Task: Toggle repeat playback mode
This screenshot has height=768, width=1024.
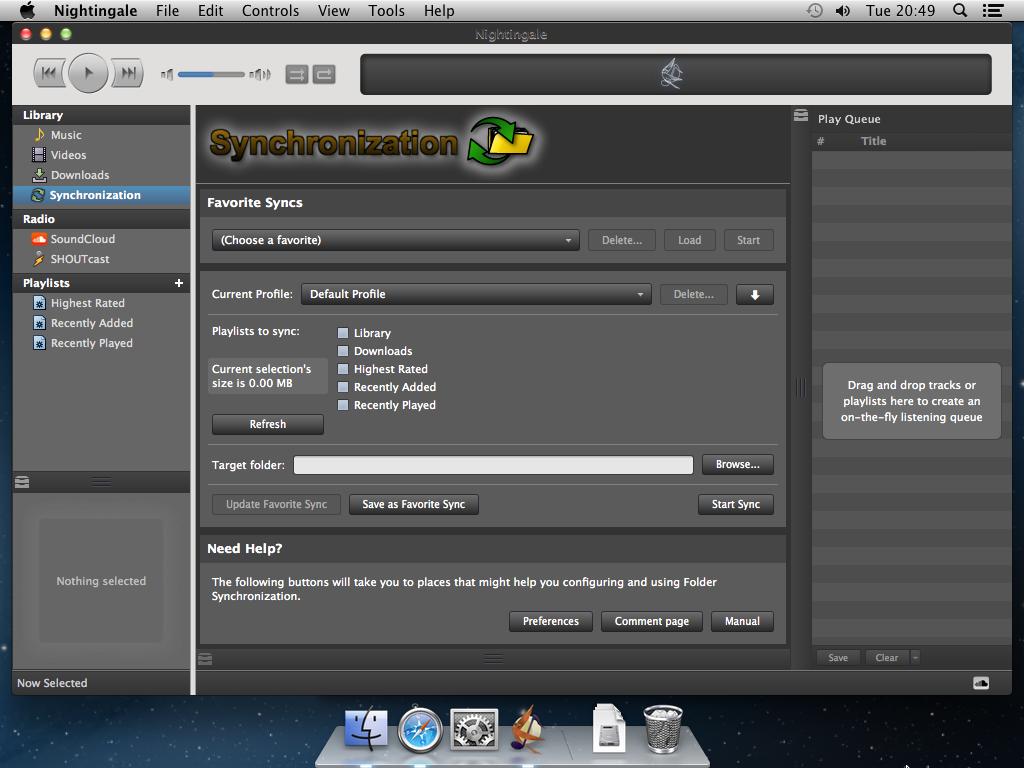Action: [324, 74]
